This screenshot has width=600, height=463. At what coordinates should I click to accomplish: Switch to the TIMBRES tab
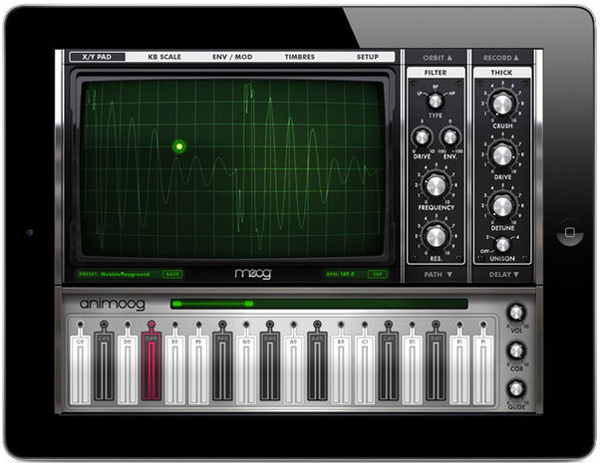click(x=300, y=57)
